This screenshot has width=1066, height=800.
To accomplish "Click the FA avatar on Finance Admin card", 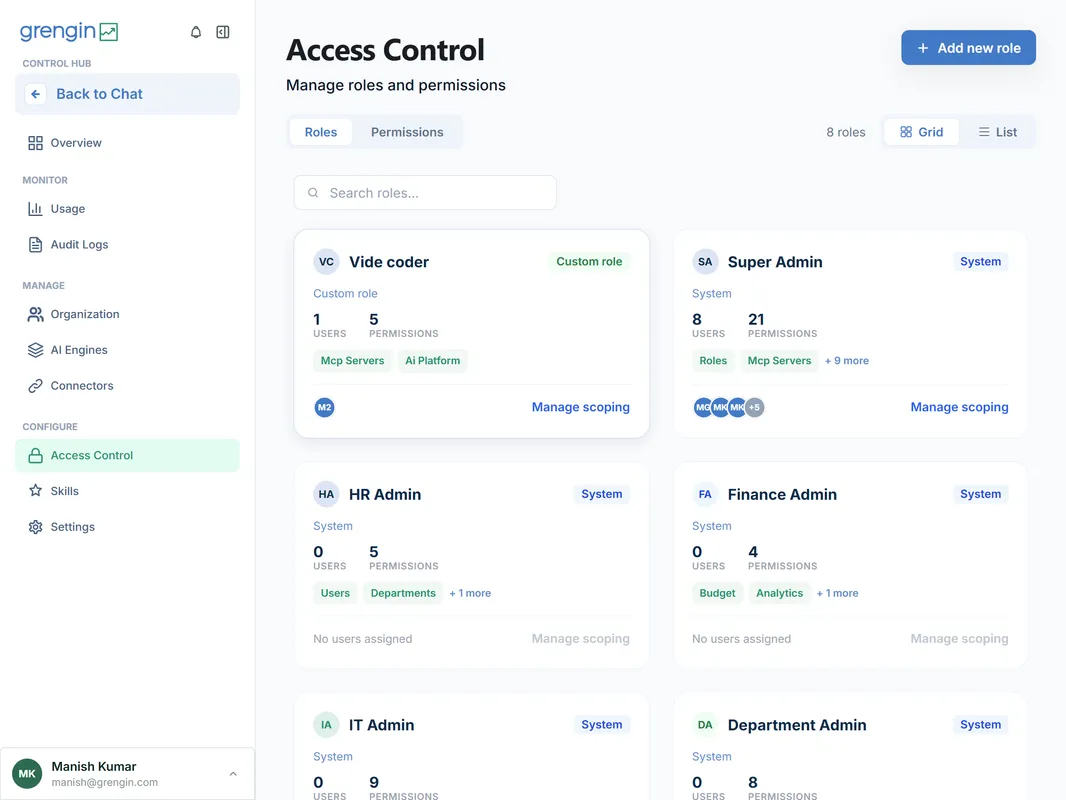I will 705,494.
